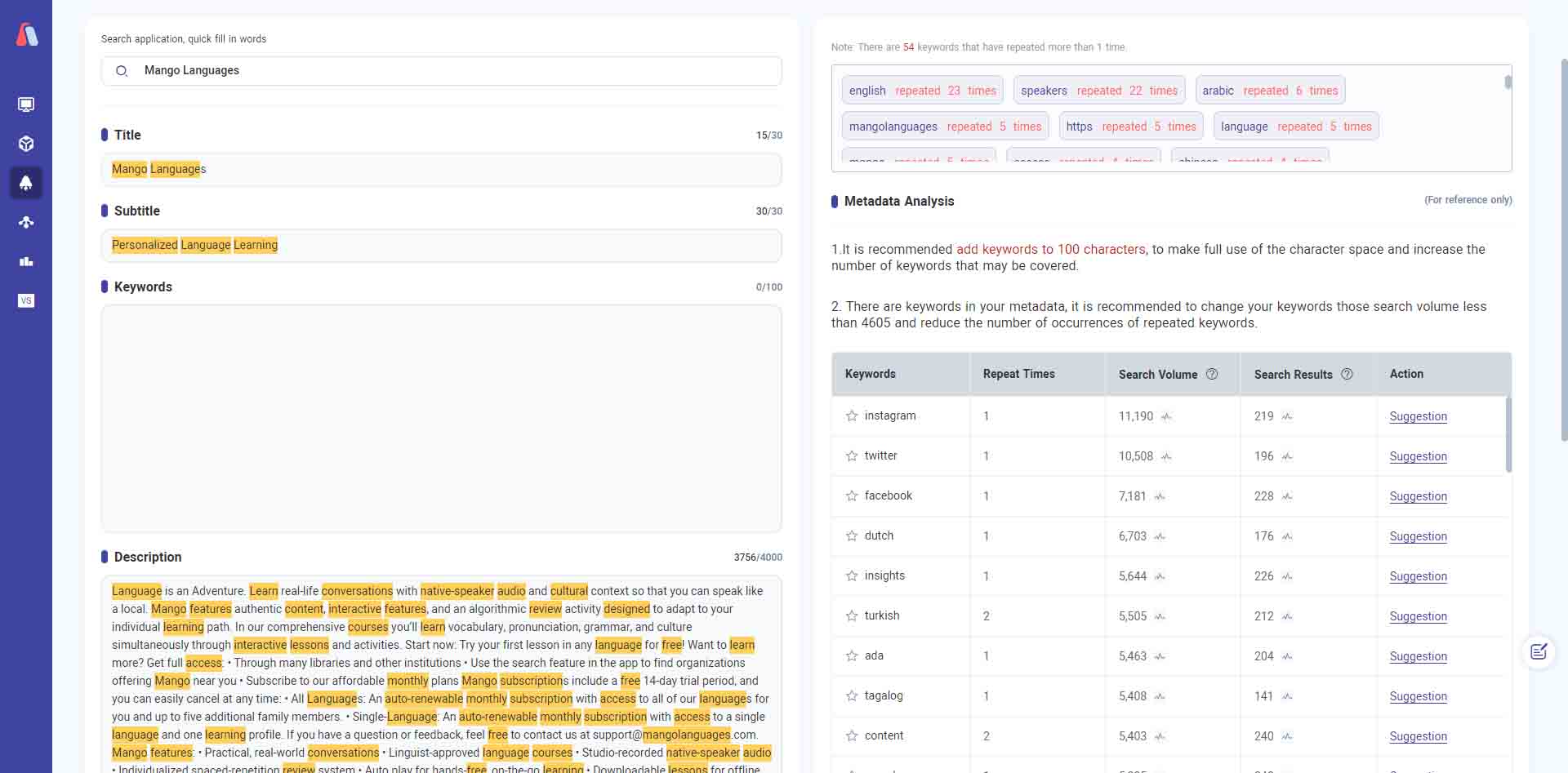Star the twitter keyword

point(852,455)
